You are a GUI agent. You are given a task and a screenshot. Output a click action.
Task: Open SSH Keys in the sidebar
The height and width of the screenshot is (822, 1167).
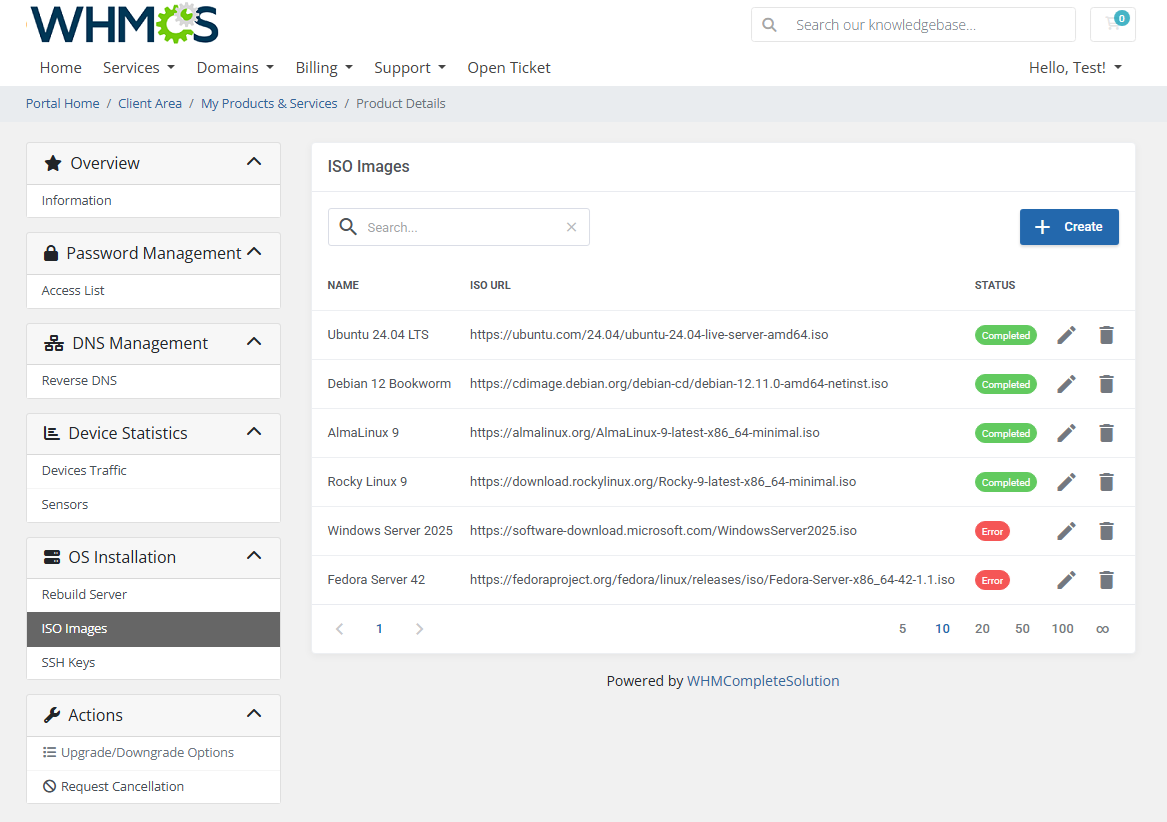[153, 663]
